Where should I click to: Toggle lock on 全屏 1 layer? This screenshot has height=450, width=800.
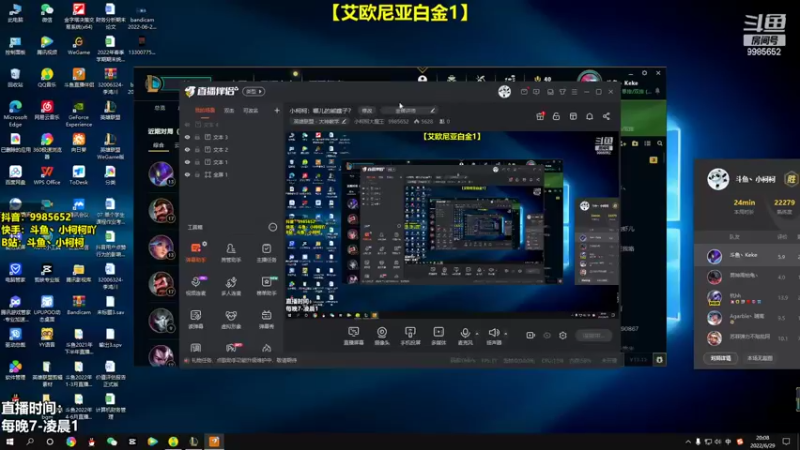pos(197,174)
